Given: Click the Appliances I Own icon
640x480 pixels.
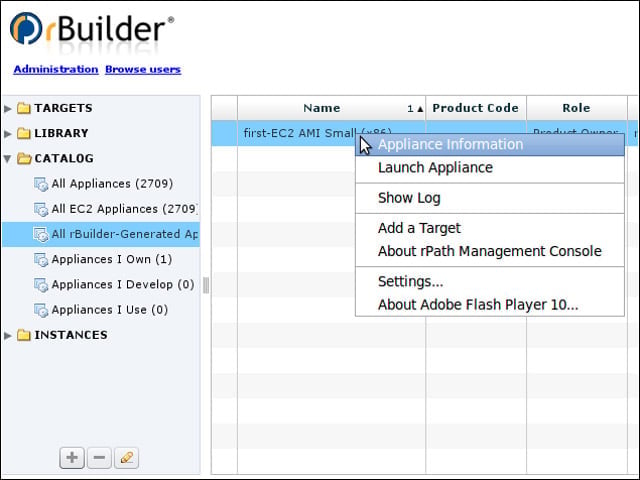Looking at the screenshot, I should [x=41, y=260].
